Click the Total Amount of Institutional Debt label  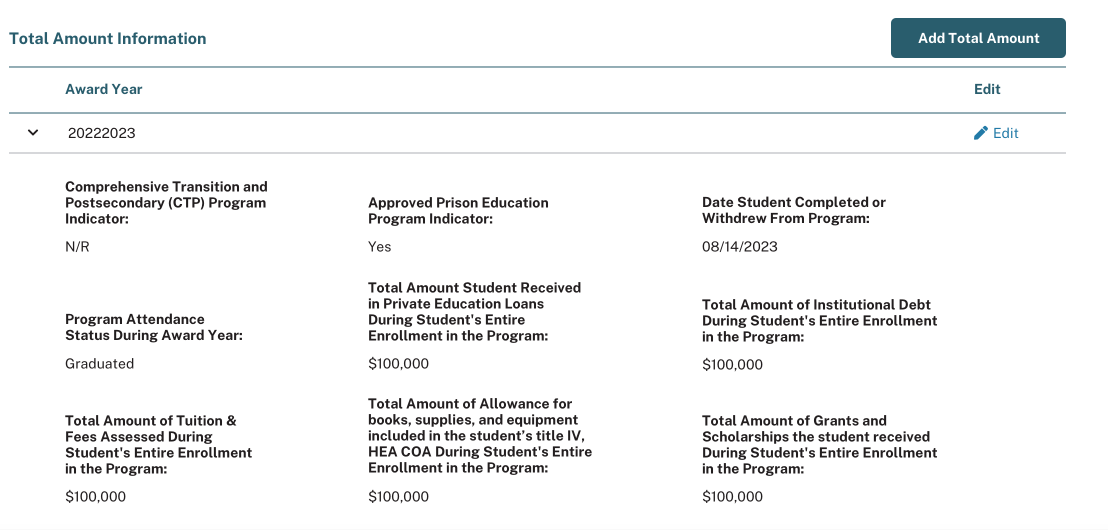819,320
